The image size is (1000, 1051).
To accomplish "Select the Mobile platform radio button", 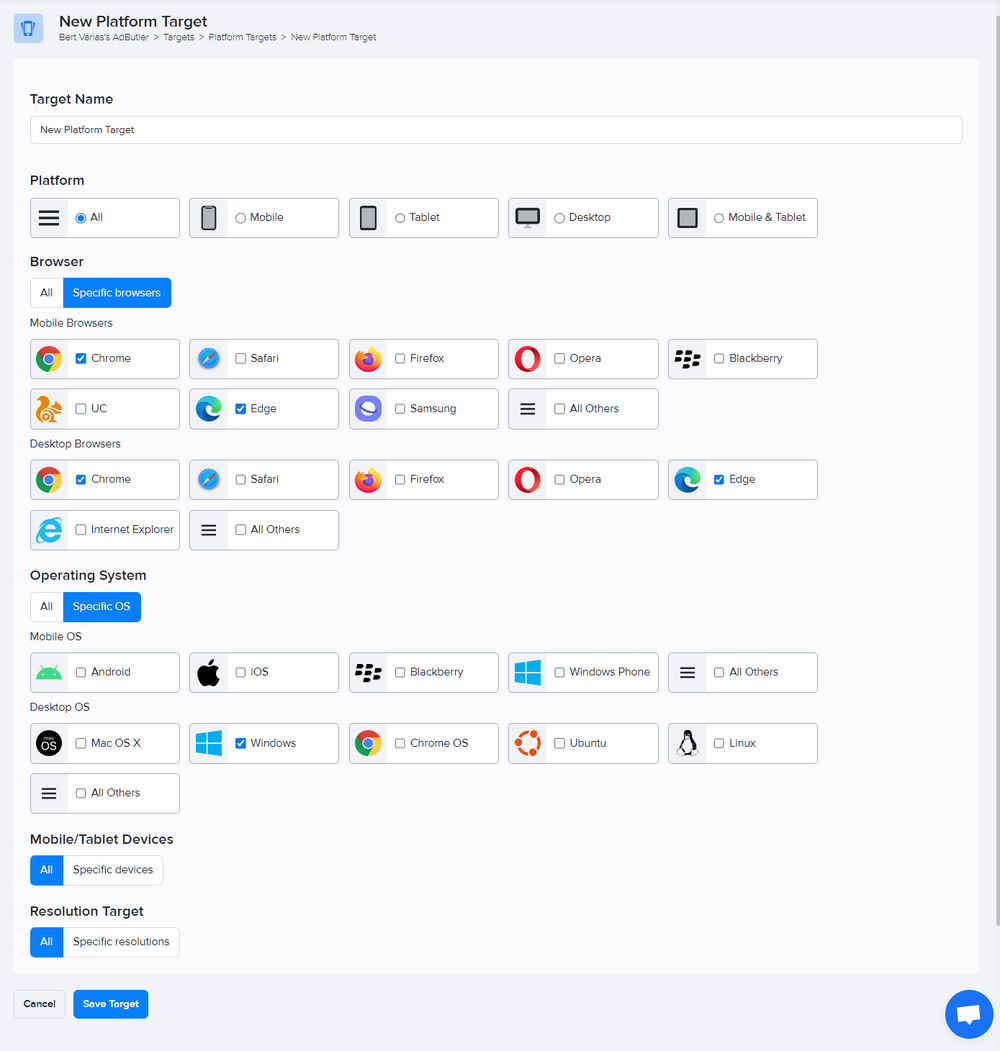I will click(240, 218).
